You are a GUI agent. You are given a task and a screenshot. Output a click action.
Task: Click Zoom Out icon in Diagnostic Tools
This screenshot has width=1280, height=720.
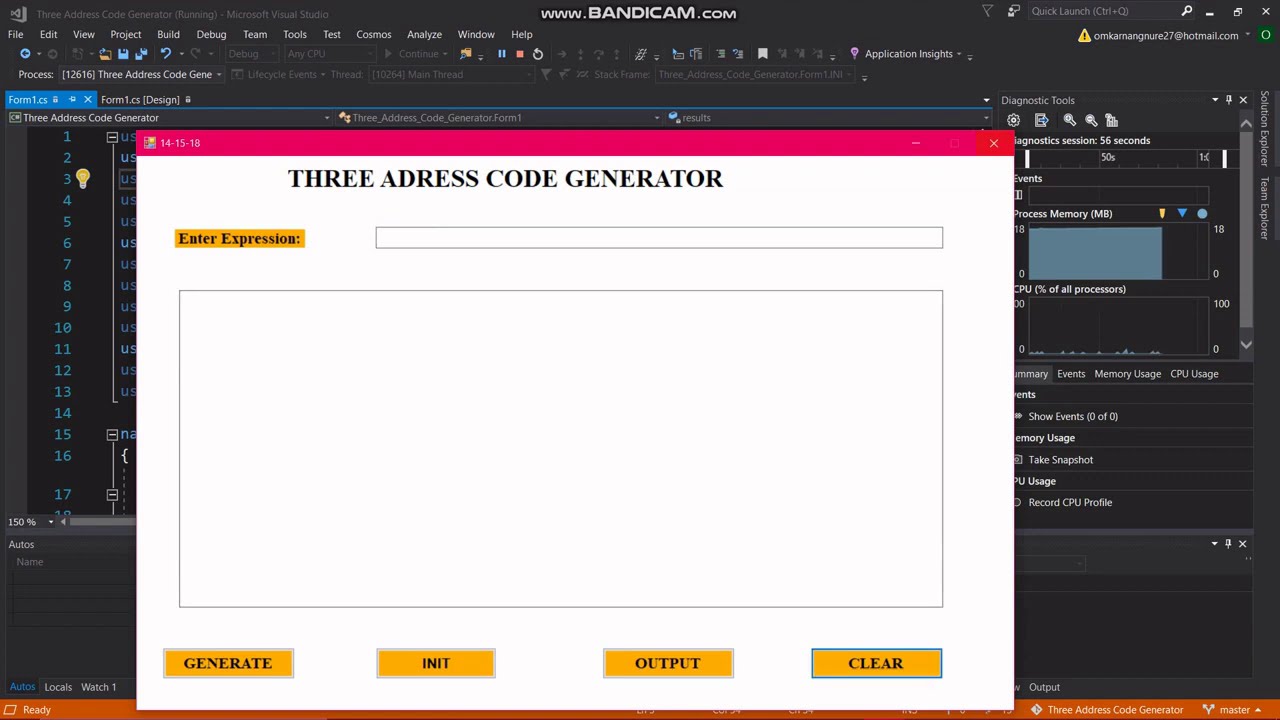click(1091, 120)
